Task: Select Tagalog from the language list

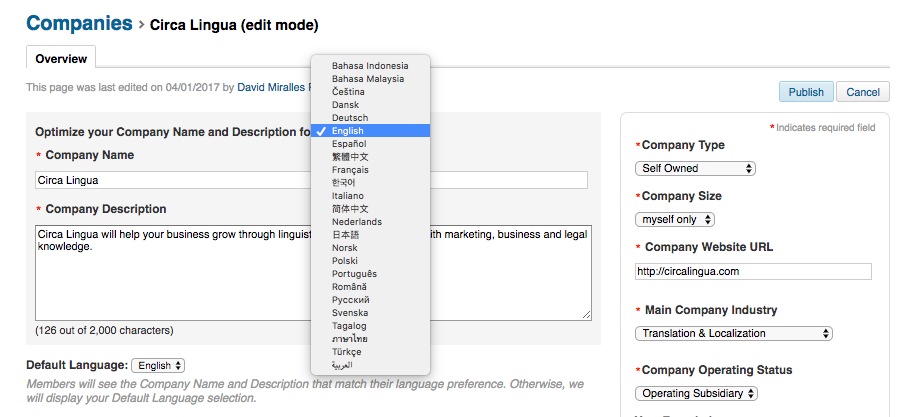Action: [x=370, y=326]
